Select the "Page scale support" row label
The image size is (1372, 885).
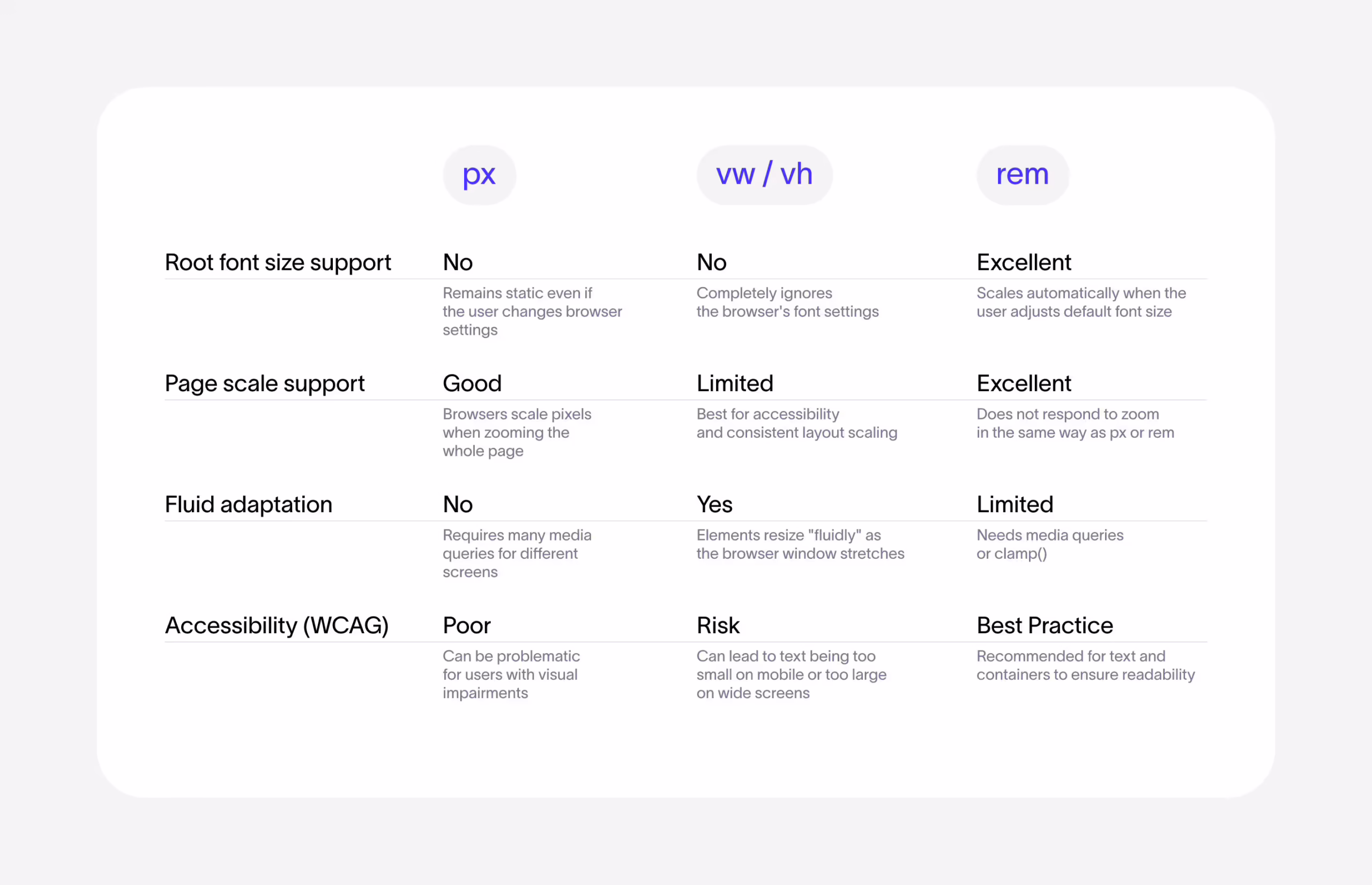[x=264, y=384]
